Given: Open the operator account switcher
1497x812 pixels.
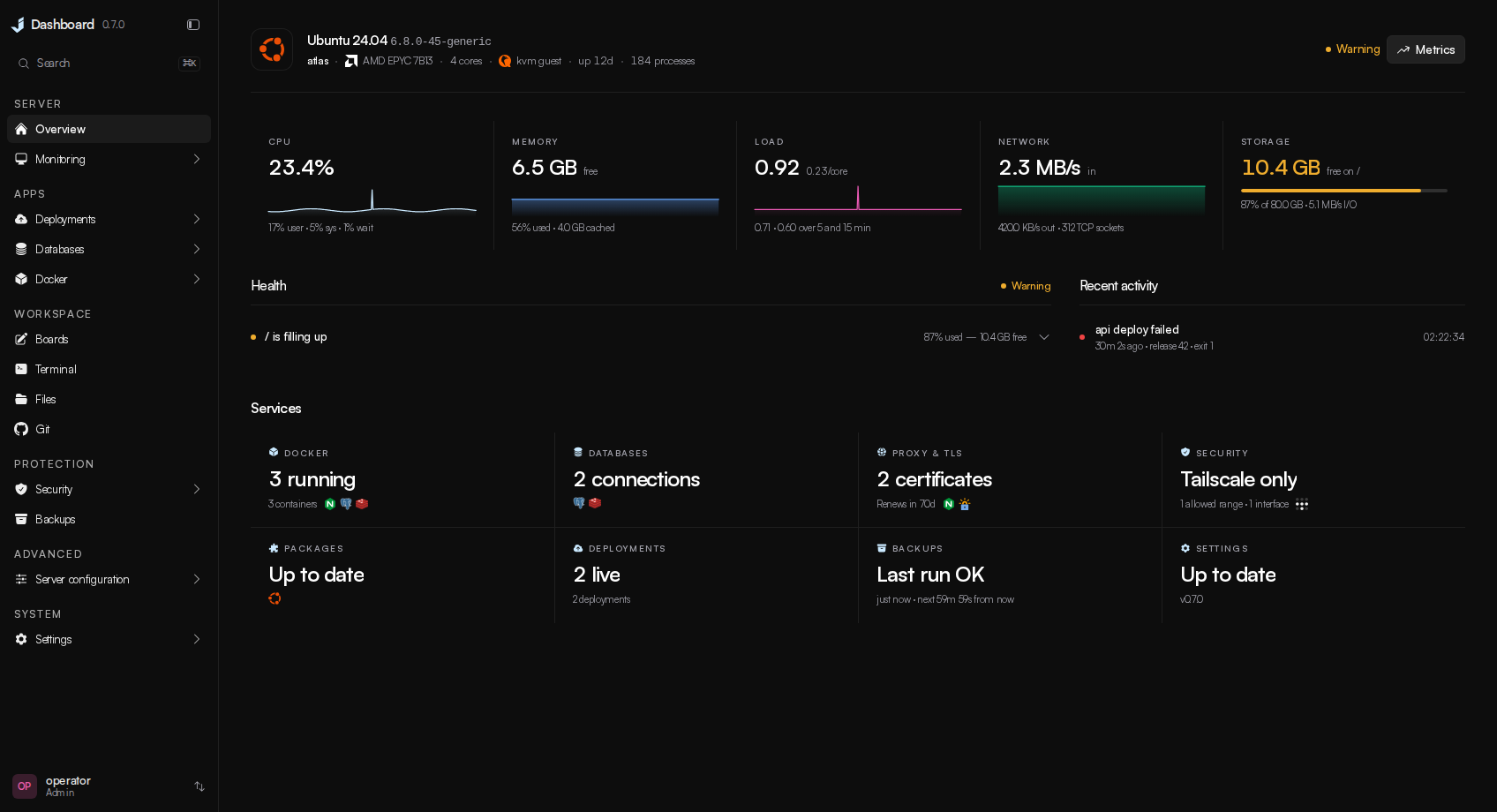Looking at the screenshot, I should point(109,786).
